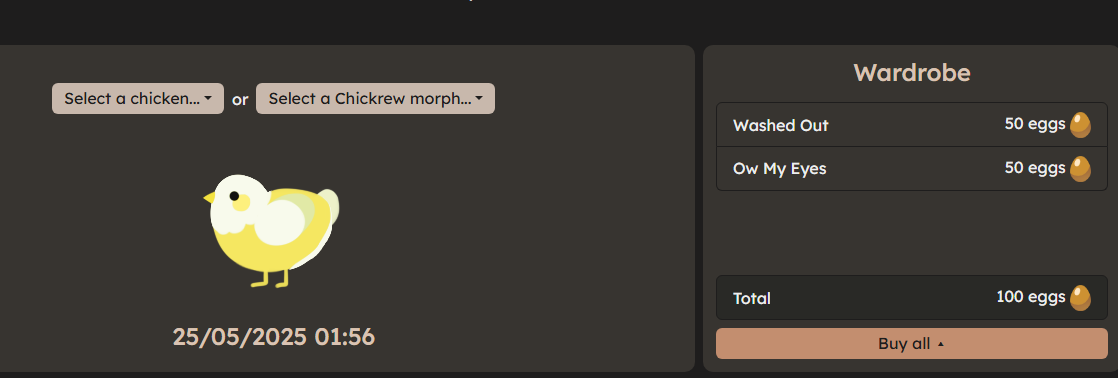The height and width of the screenshot is (378, 1118).
Task: Buy all wardrobe items
Action: [x=911, y=344]
